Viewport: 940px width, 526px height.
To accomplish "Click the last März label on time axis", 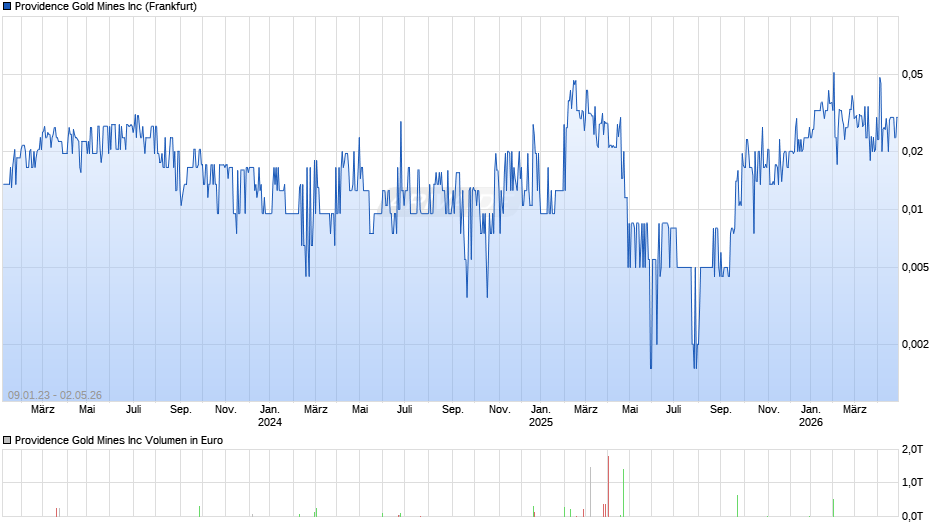I will [x=855, y=410].
